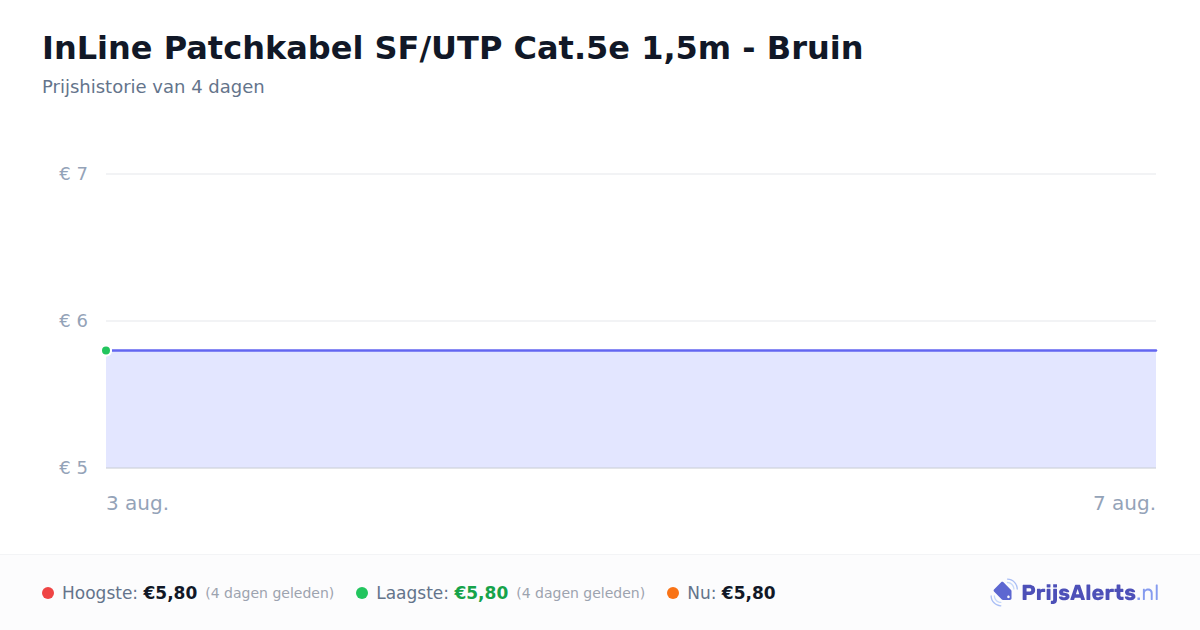Open the PrijsAlerts.nl brand link
Image resolution: width=1200 pixels, height=630 pixels.
tap(1075, 593)
